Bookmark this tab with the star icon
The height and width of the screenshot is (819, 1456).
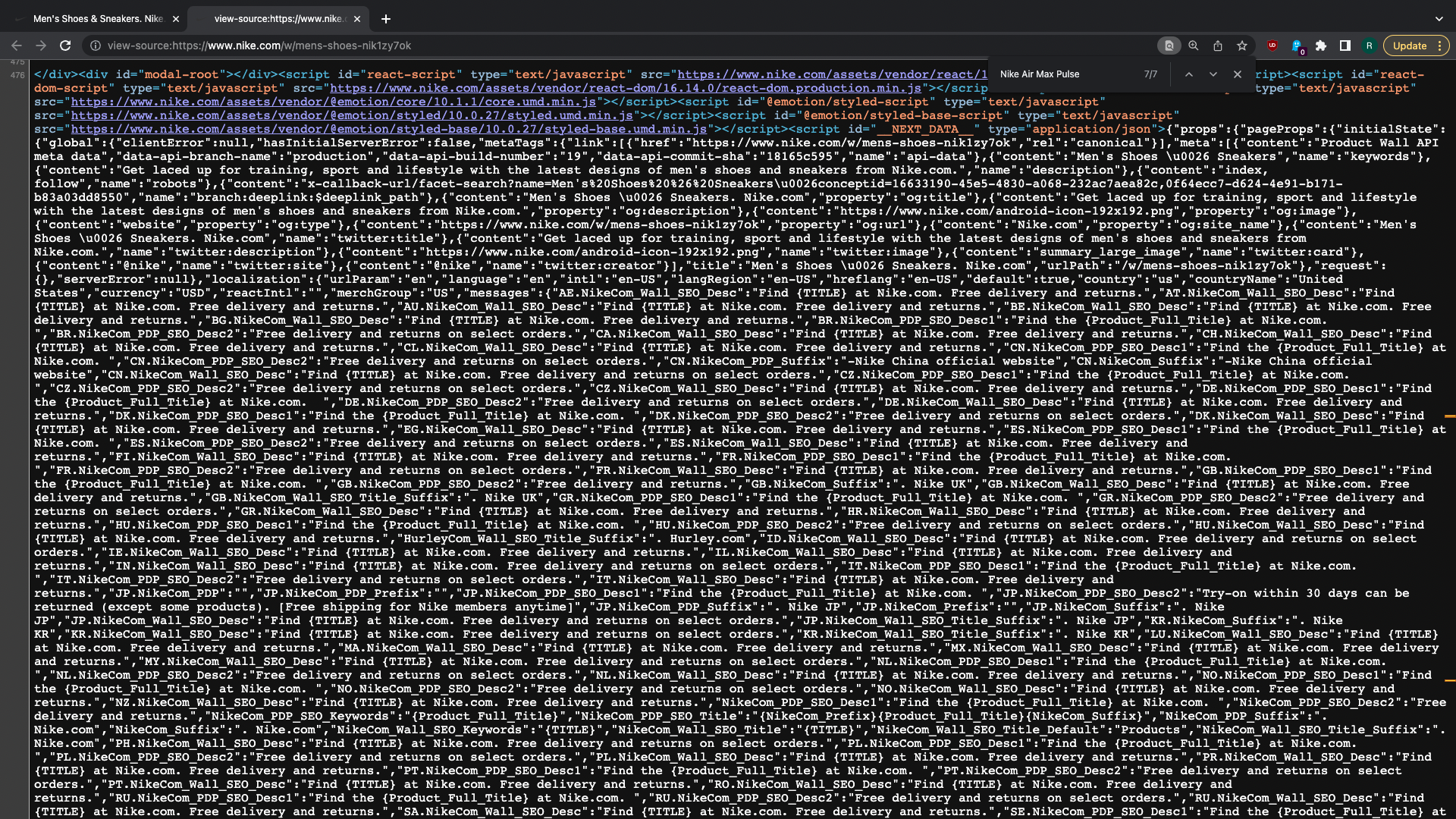[1242, 45]
